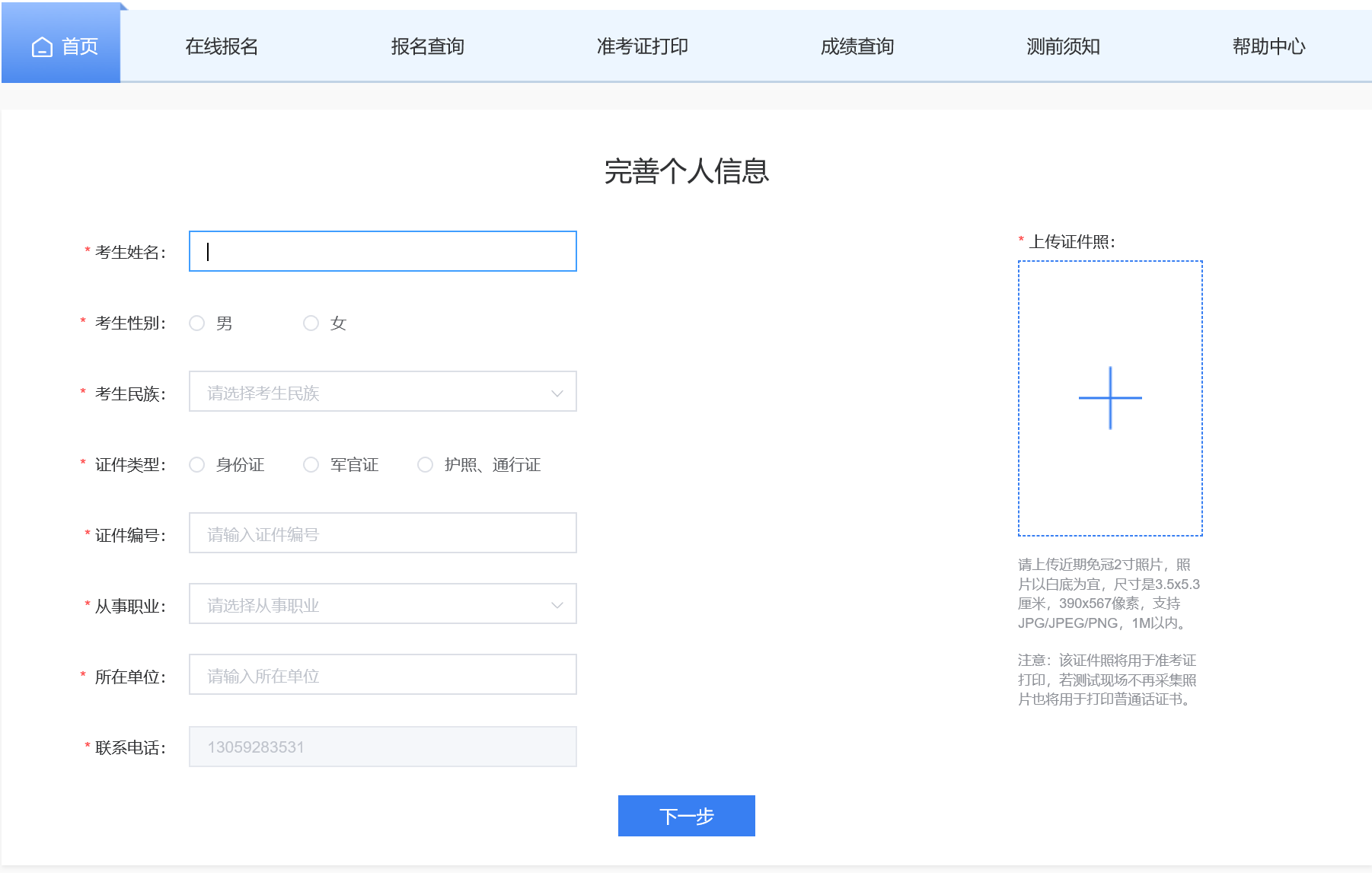
Task: Click the 证件编号 ID number field
Action: point(382,533)
